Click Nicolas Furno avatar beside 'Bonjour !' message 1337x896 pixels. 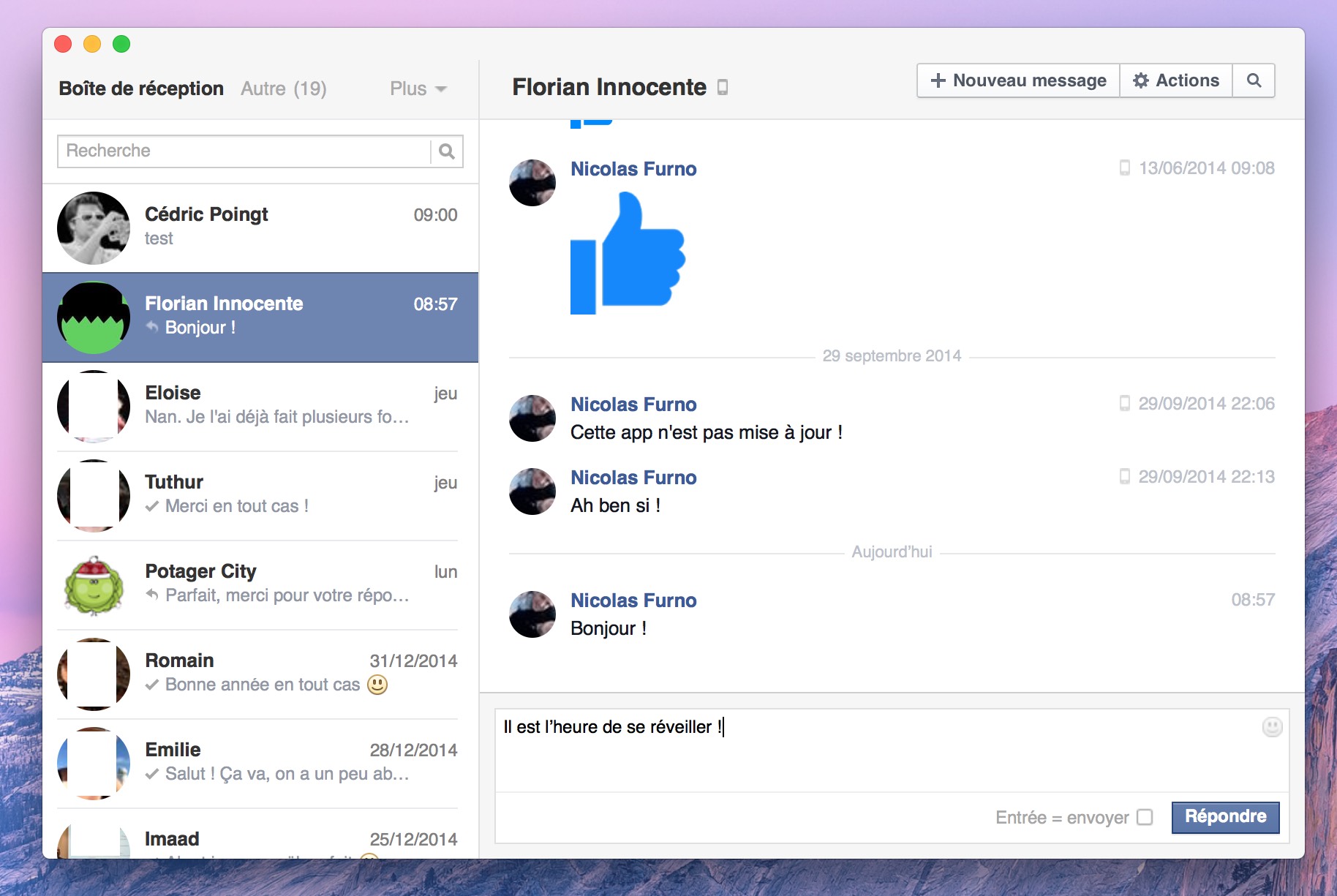coord(532,614)
